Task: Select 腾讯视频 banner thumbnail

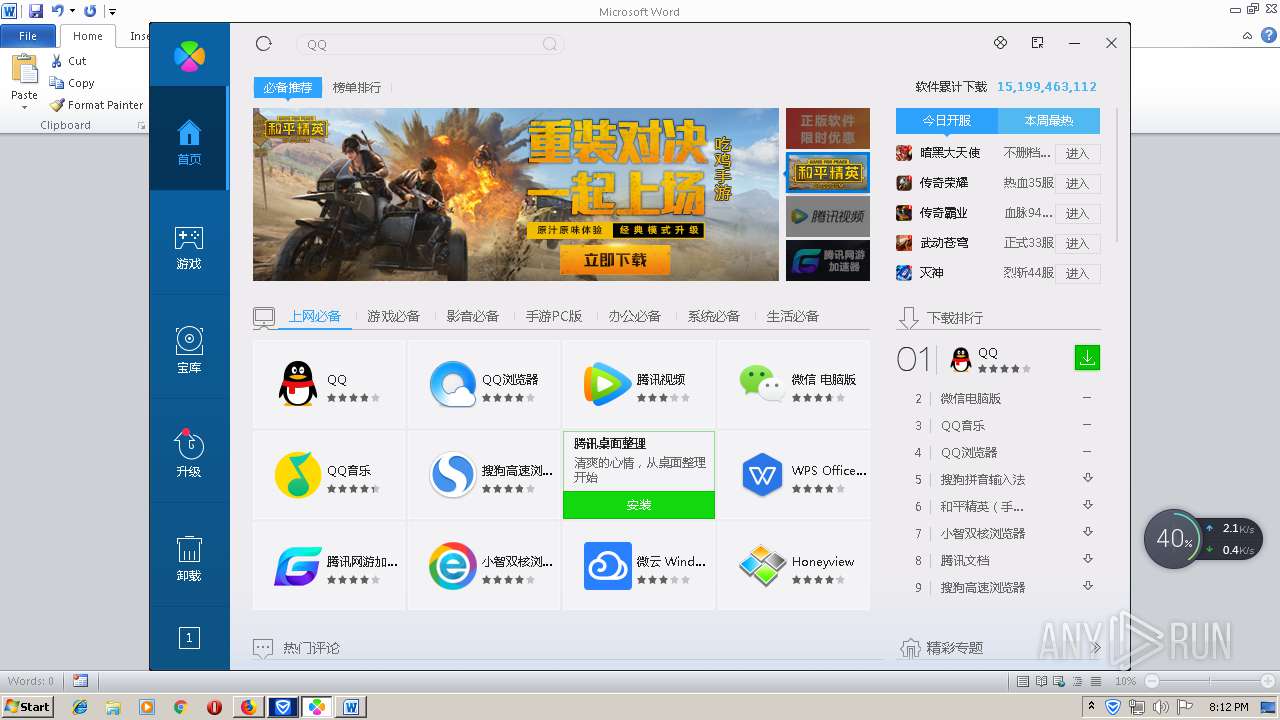Action: point(828,216)
